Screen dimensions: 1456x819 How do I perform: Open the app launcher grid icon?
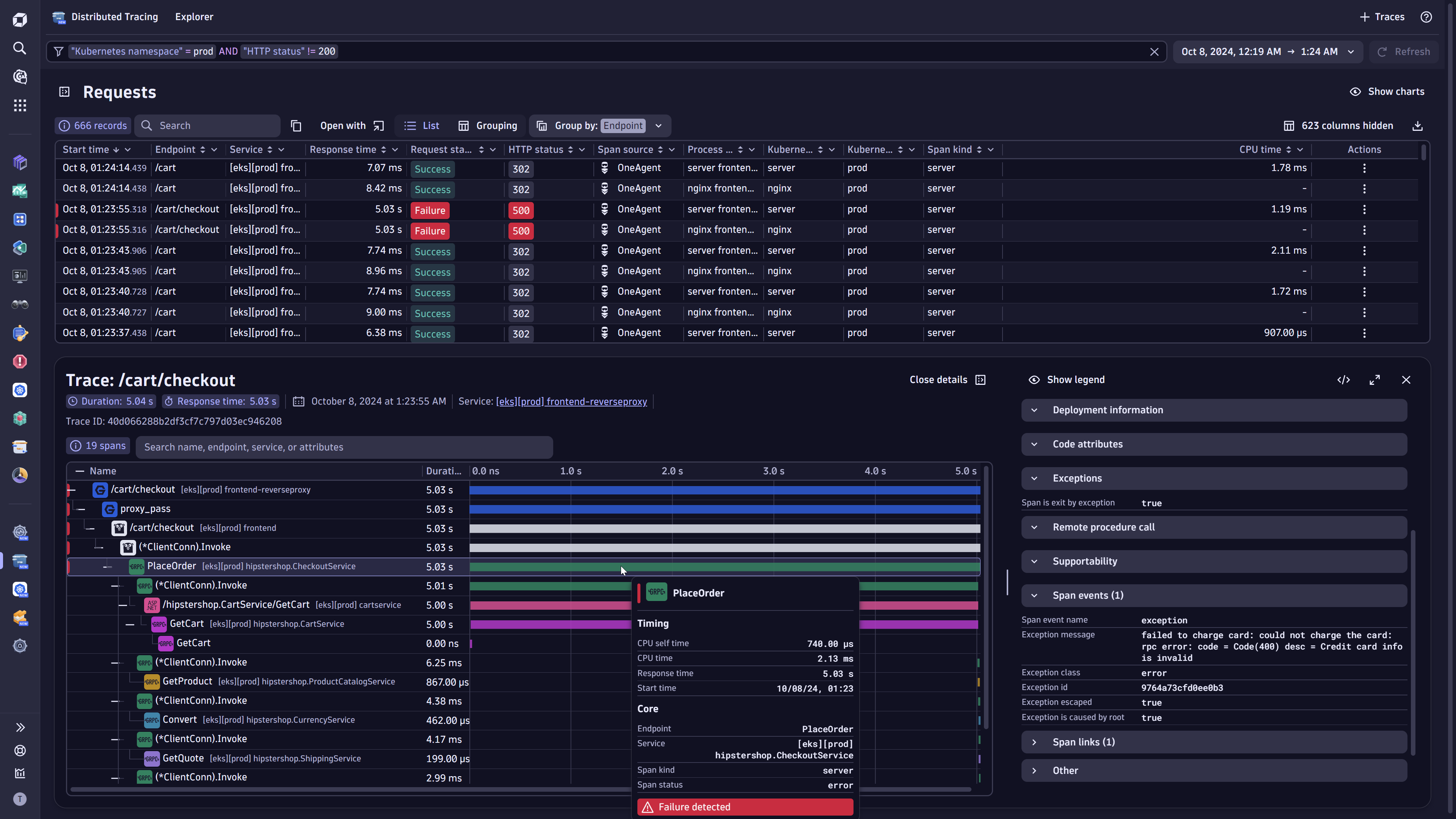coord(20,106)
